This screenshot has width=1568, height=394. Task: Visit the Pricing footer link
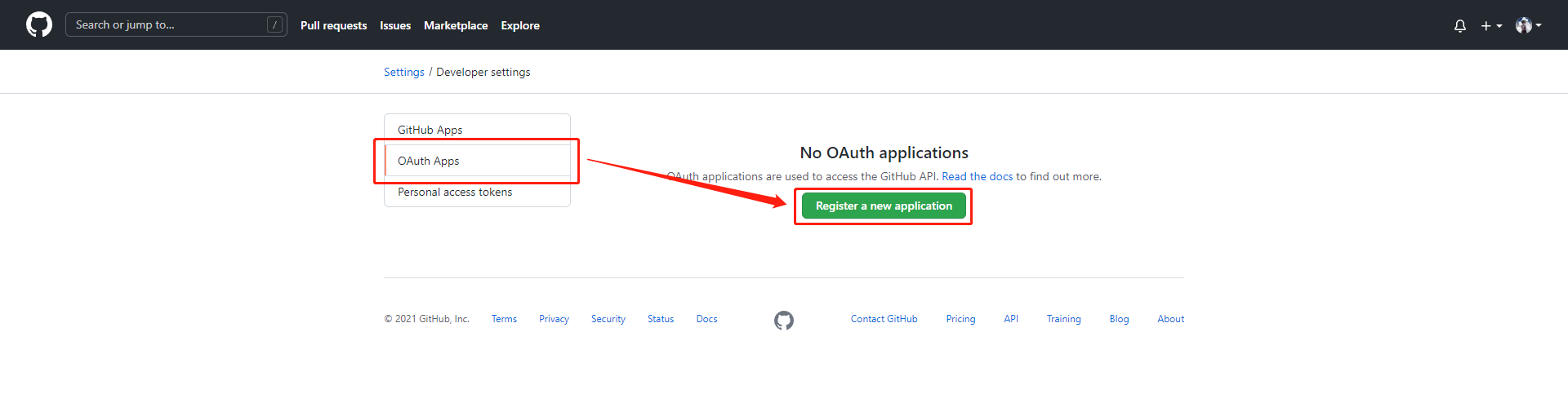960,319
